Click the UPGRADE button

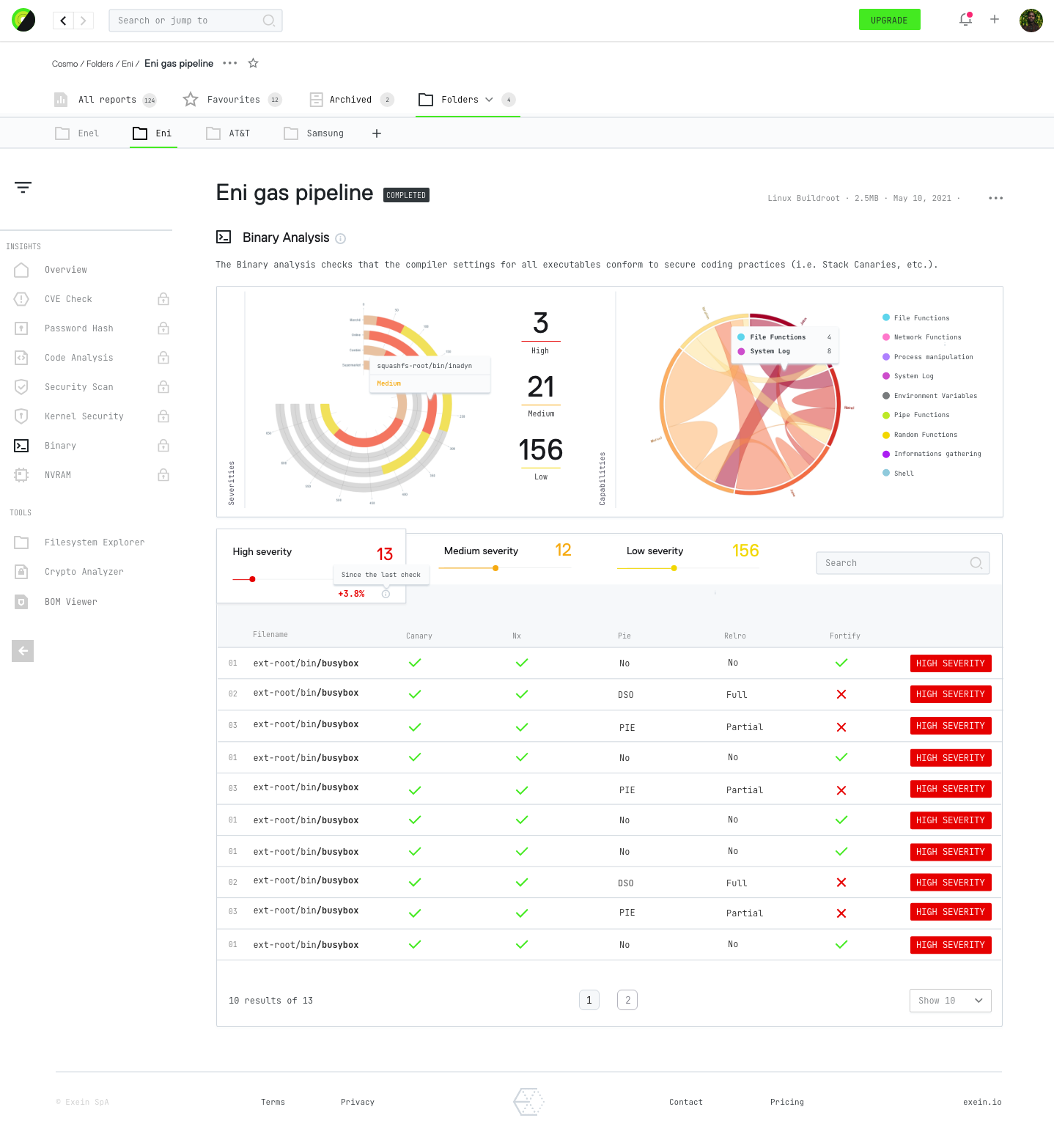pos(889,20)
